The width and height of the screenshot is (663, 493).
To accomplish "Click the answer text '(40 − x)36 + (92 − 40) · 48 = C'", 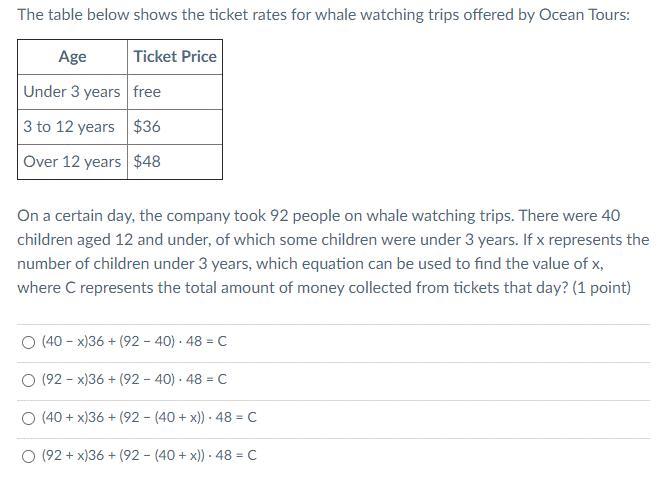I will [134, 342].
